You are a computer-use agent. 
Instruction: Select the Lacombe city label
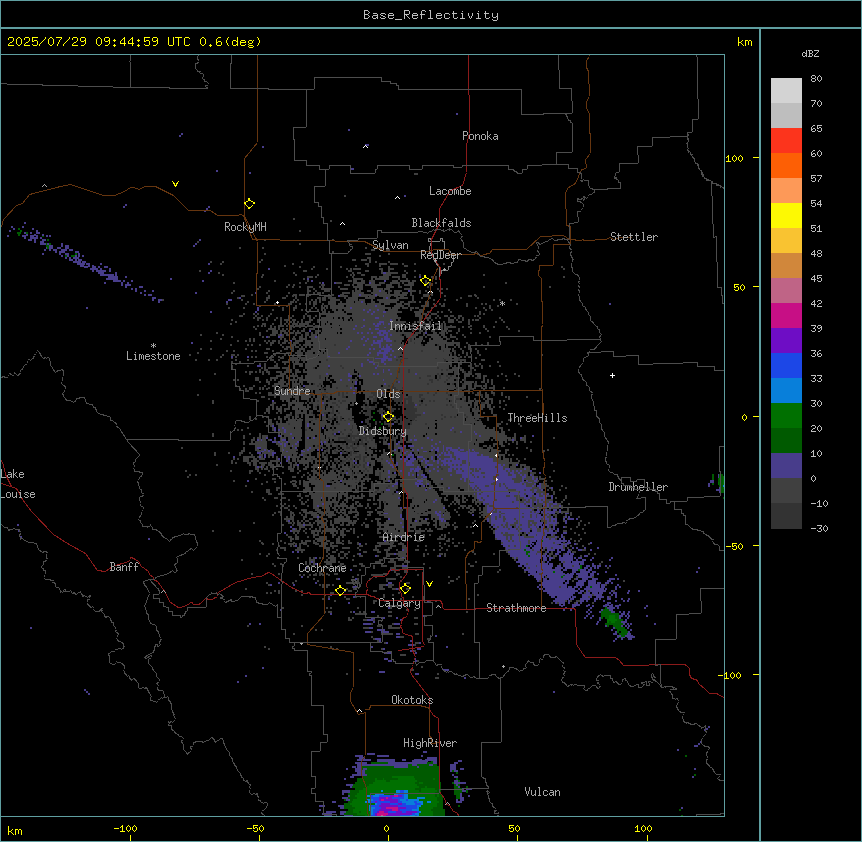450,191
